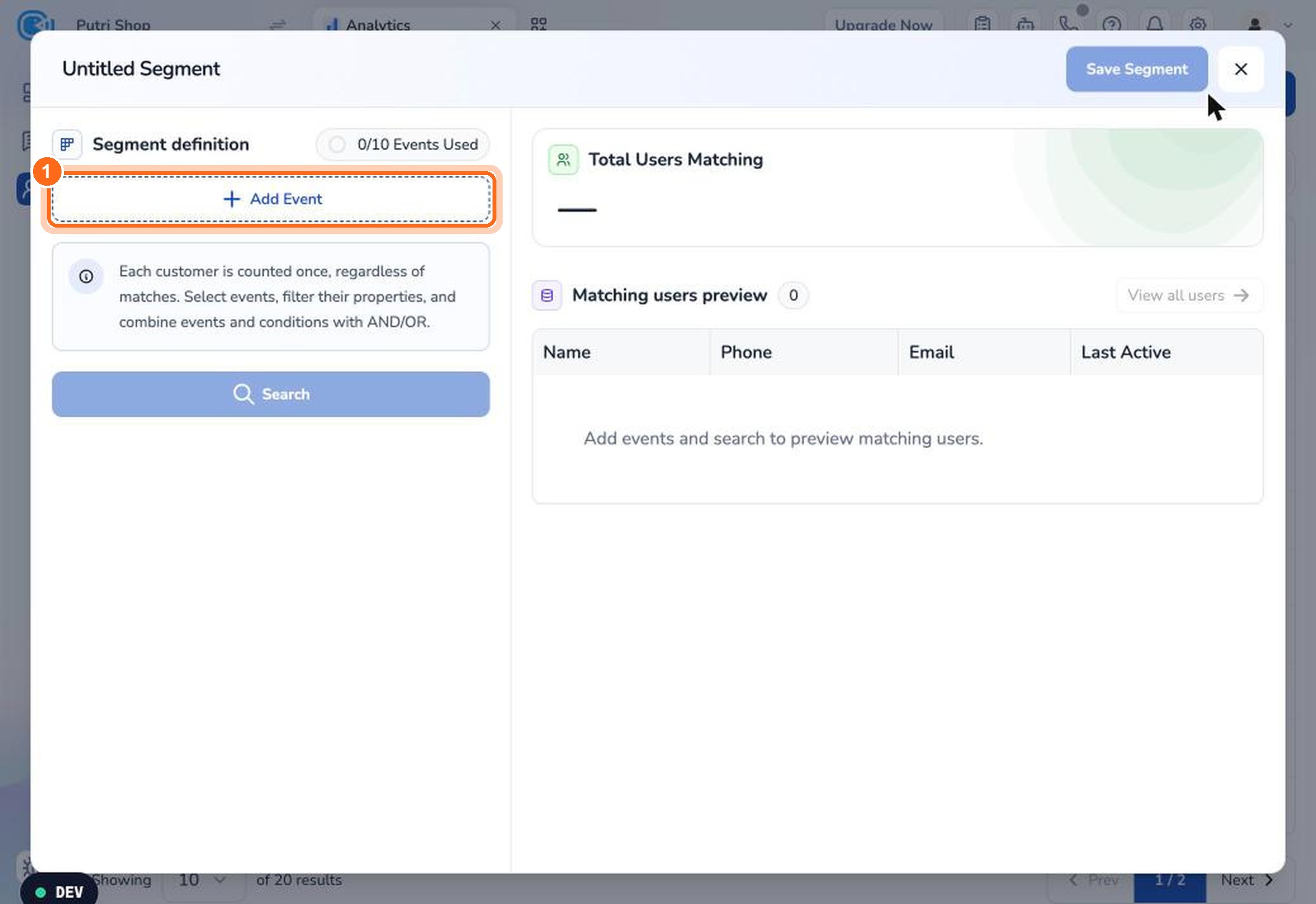Viewport: 1316px width, 904px height.
Task: Sort by the Last Active column header
Action: (1126, 352)
